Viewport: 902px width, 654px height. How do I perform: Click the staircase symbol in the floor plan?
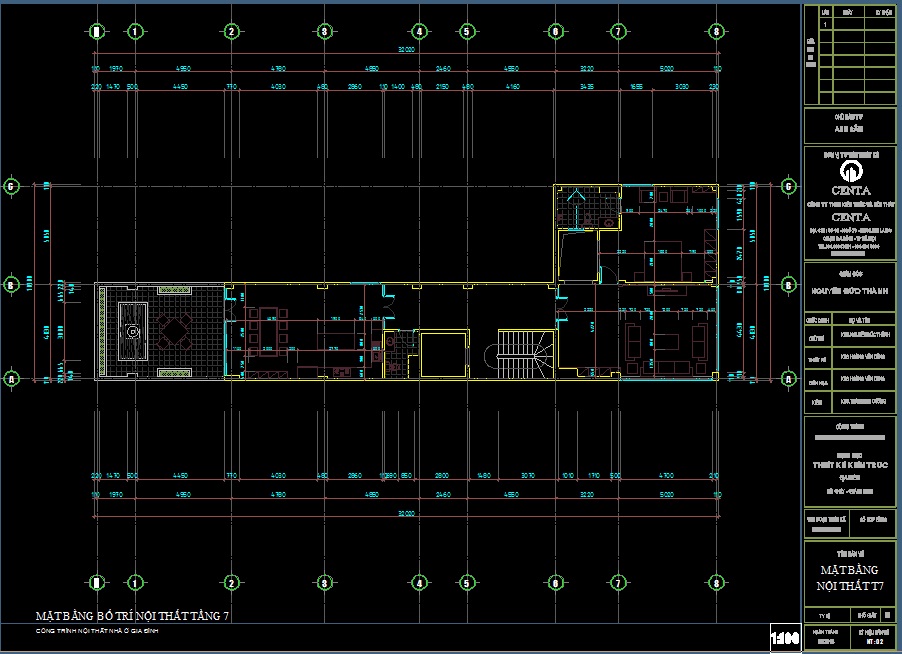click(524, 354)
